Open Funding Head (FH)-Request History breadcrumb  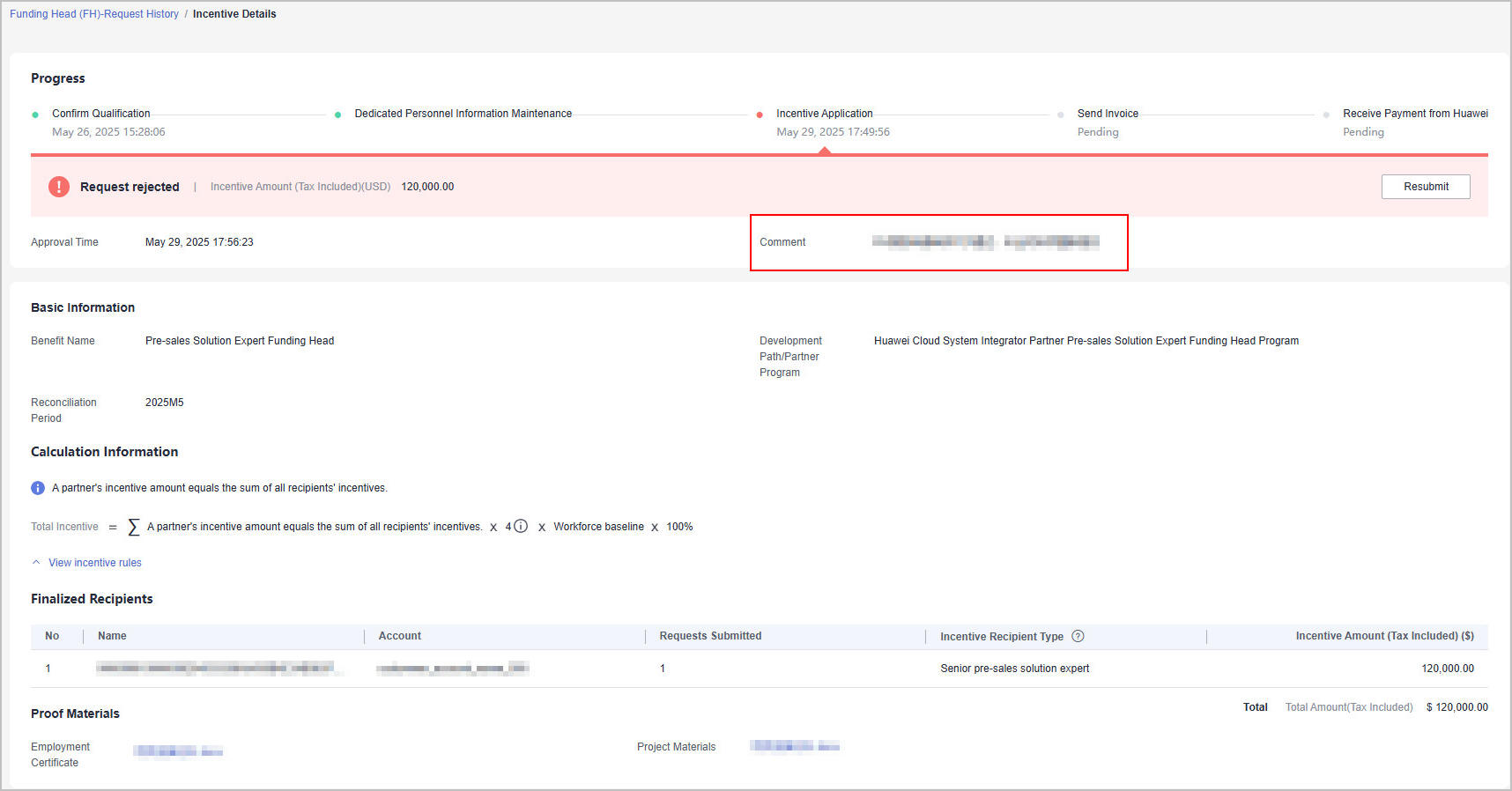point(94,14)
